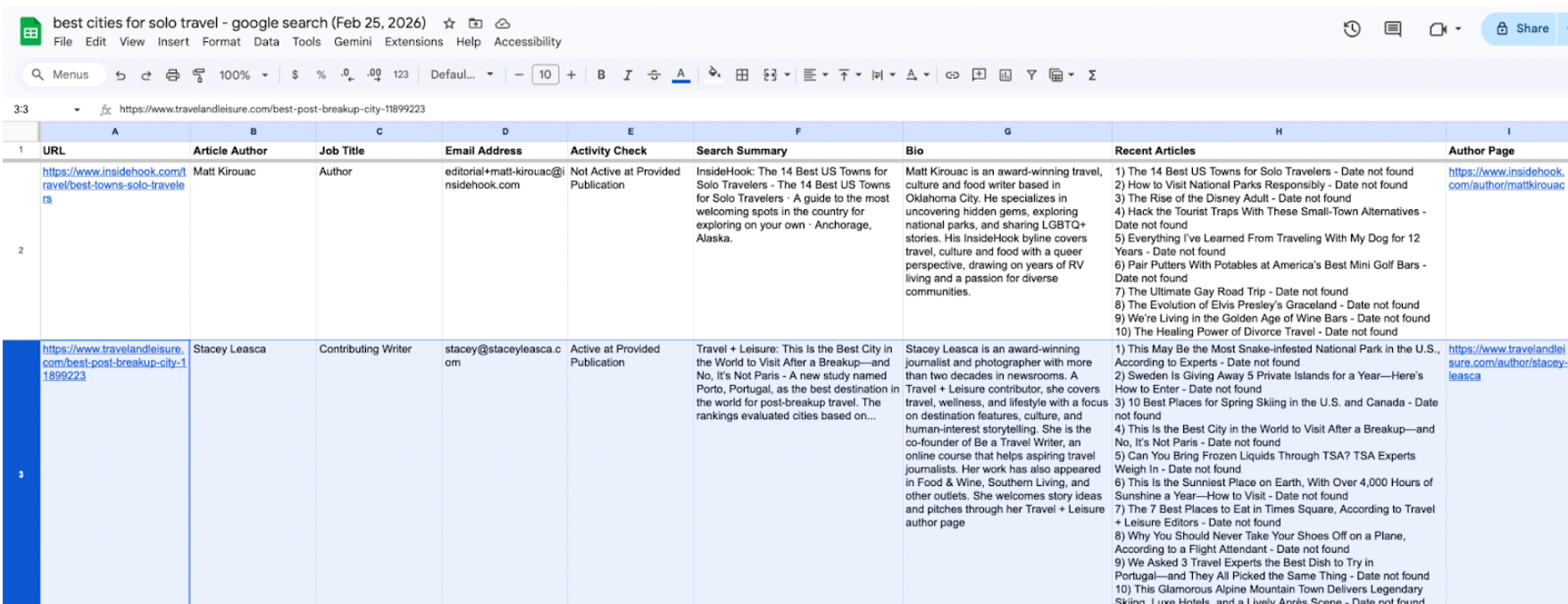
Task: Select column F header
Action: tap(797, 131)
